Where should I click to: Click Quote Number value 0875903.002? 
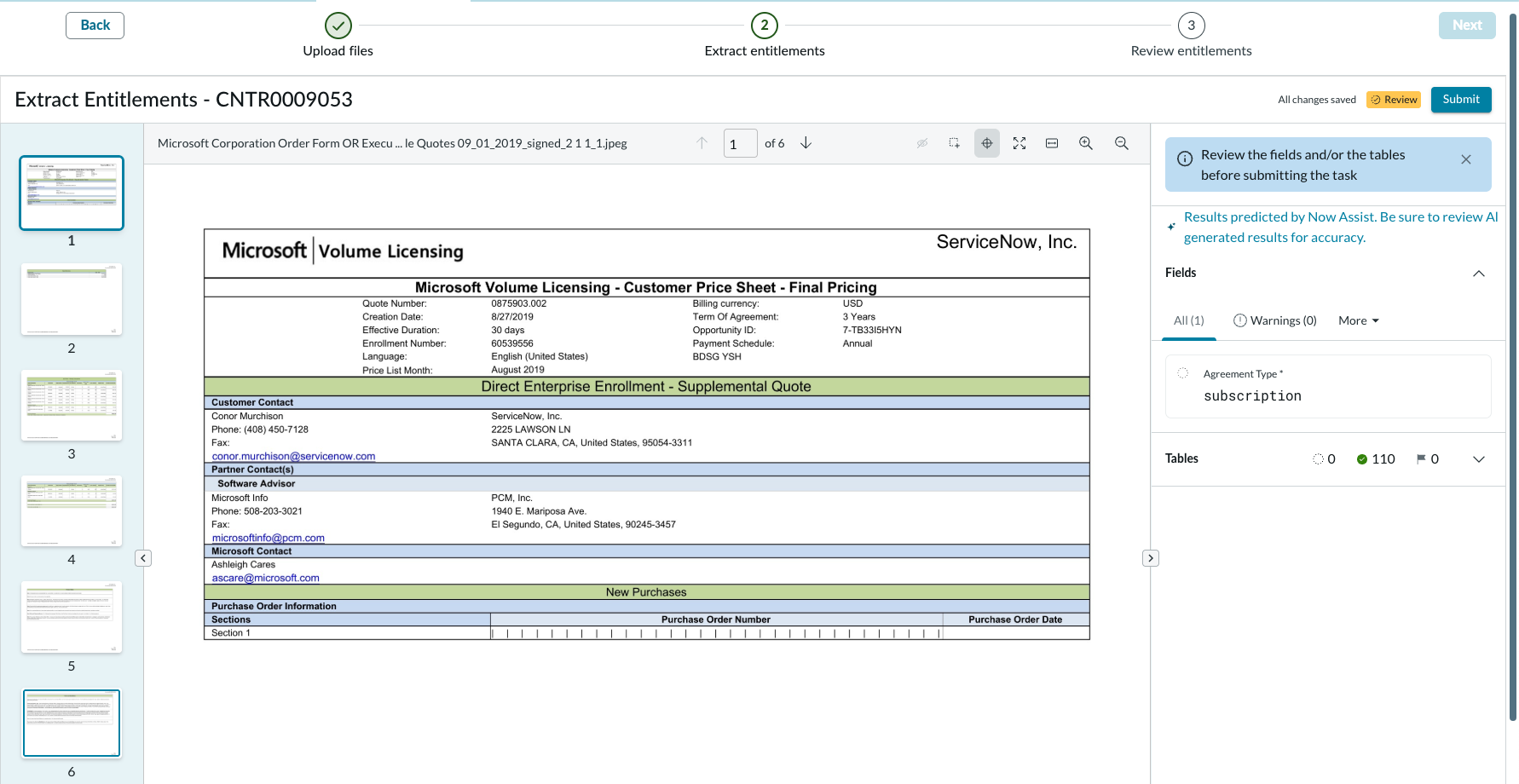point(519,303)
